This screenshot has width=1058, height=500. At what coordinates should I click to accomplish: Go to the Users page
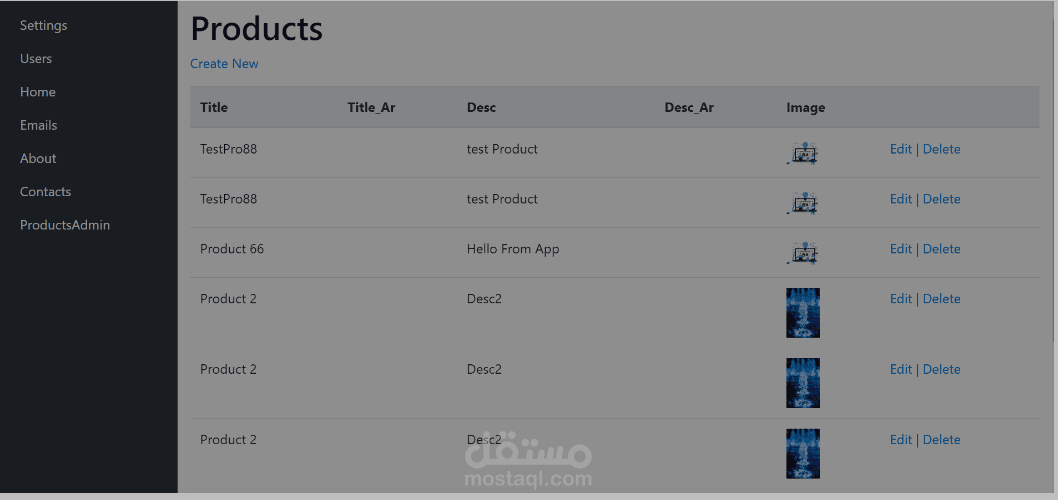pos(36,58)
